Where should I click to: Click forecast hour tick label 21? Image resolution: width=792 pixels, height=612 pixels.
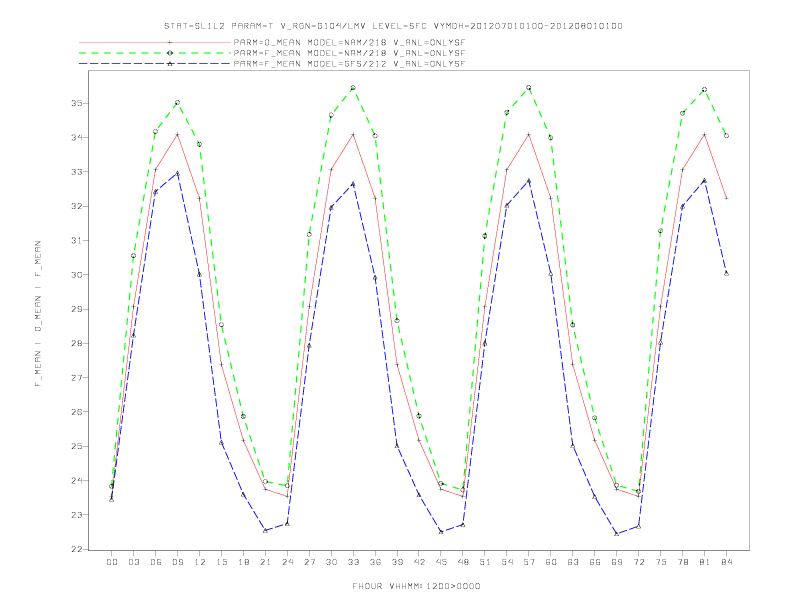tap(266, 562)
